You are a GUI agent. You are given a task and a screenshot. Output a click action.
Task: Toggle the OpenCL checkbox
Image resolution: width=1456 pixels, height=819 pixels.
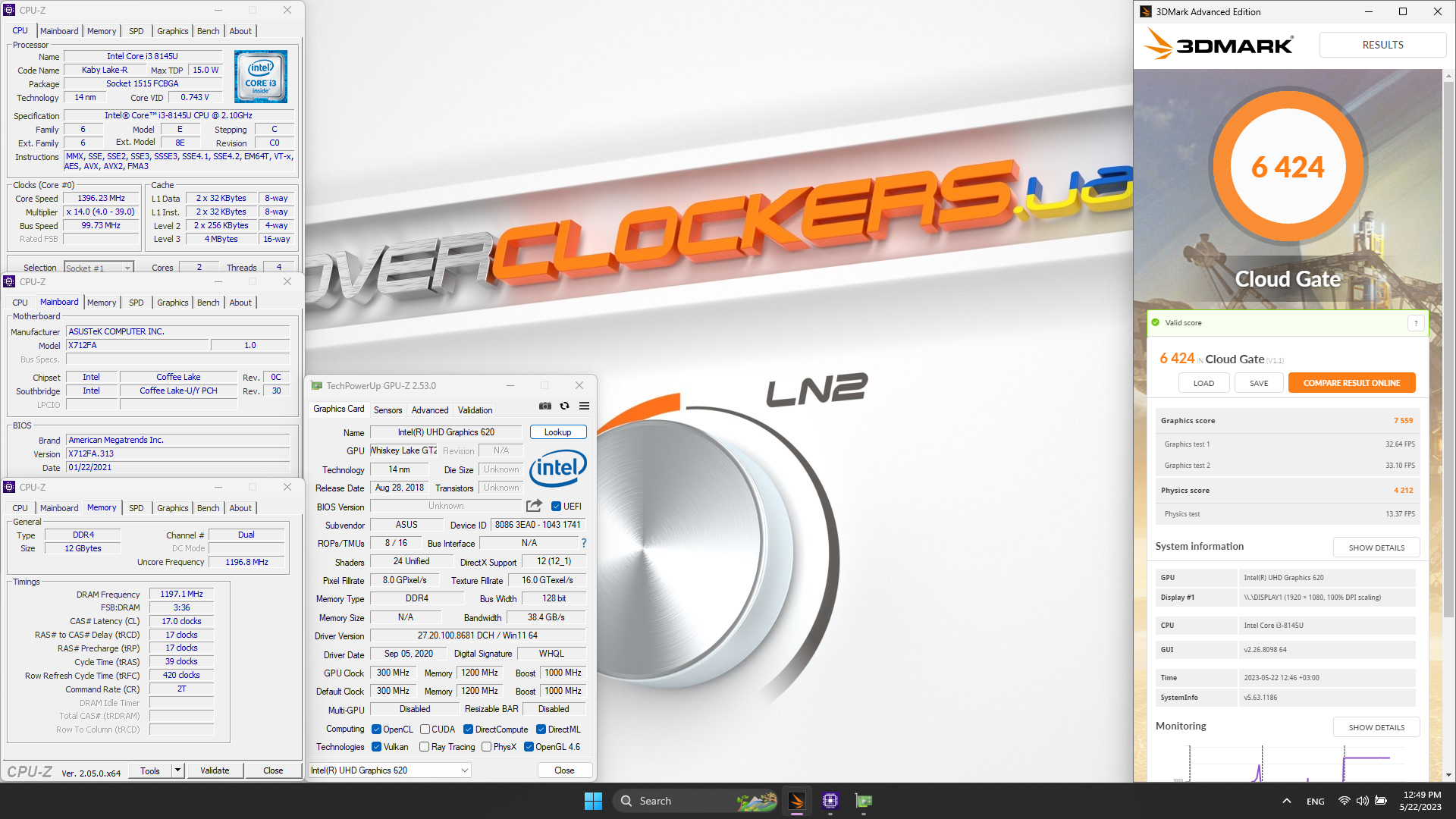click(x=376, y=730)
